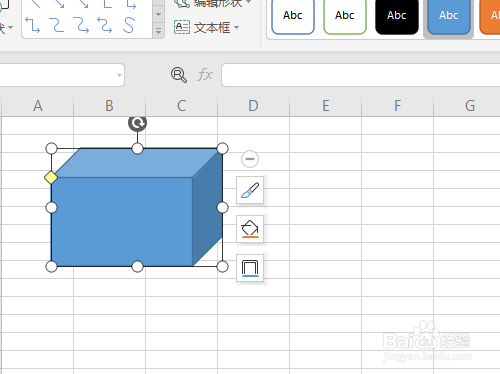Screen dimensions: 500x374
Task: Click the cube's top-left resize handle
Action: [51, 148]
